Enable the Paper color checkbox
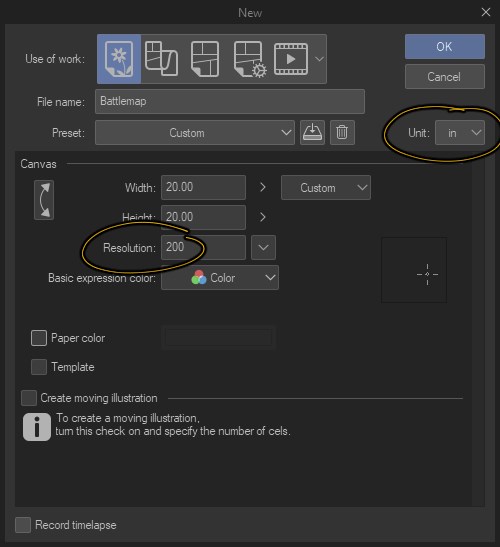The image size is (500, 547). (39, 338)
